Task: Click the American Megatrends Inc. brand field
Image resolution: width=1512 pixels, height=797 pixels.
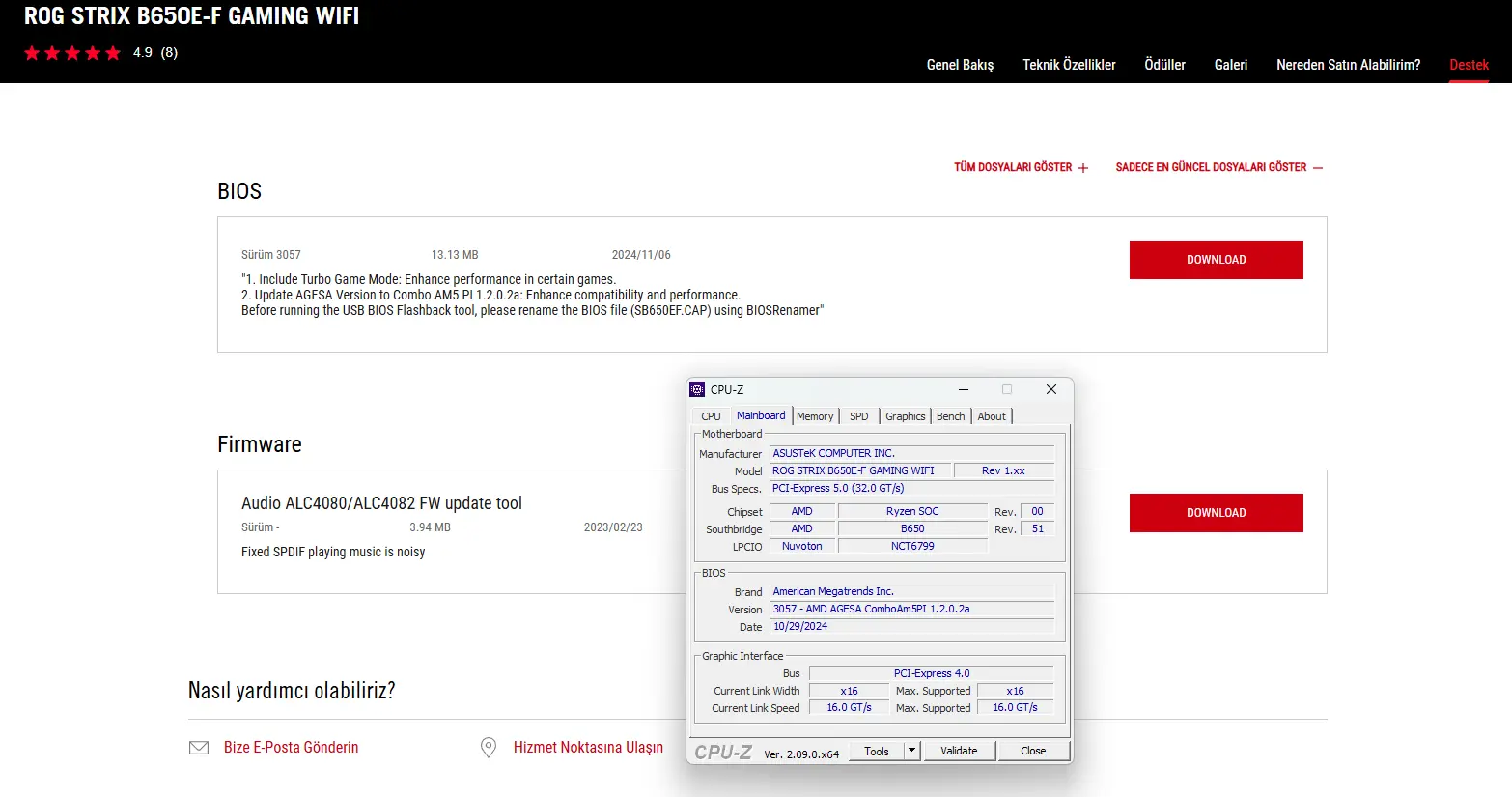Action: click(x=912, y=591)
